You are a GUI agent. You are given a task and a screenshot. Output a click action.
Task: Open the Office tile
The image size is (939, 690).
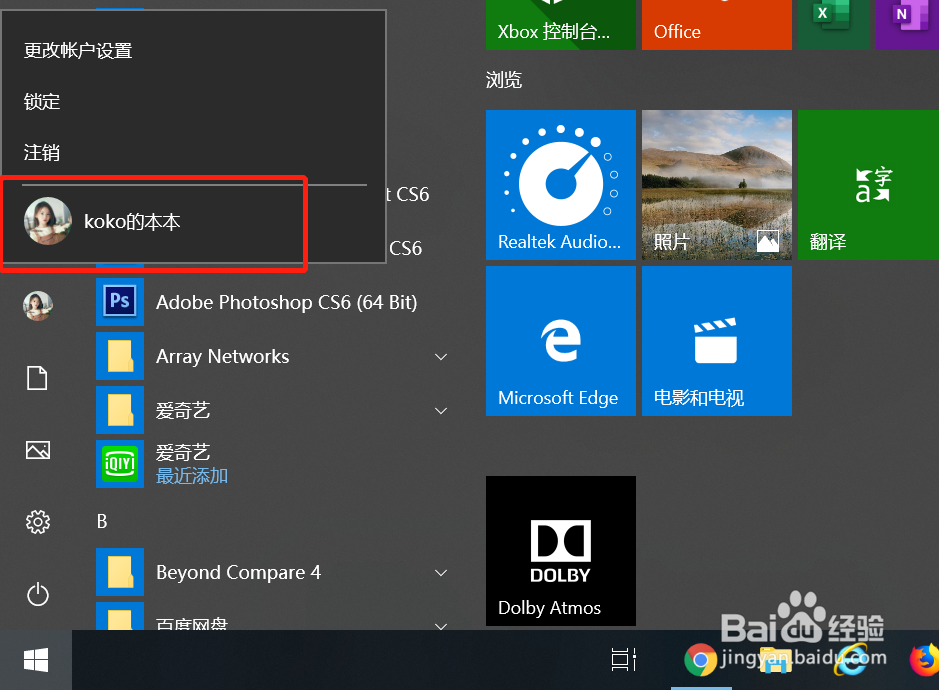click(716, 25)
